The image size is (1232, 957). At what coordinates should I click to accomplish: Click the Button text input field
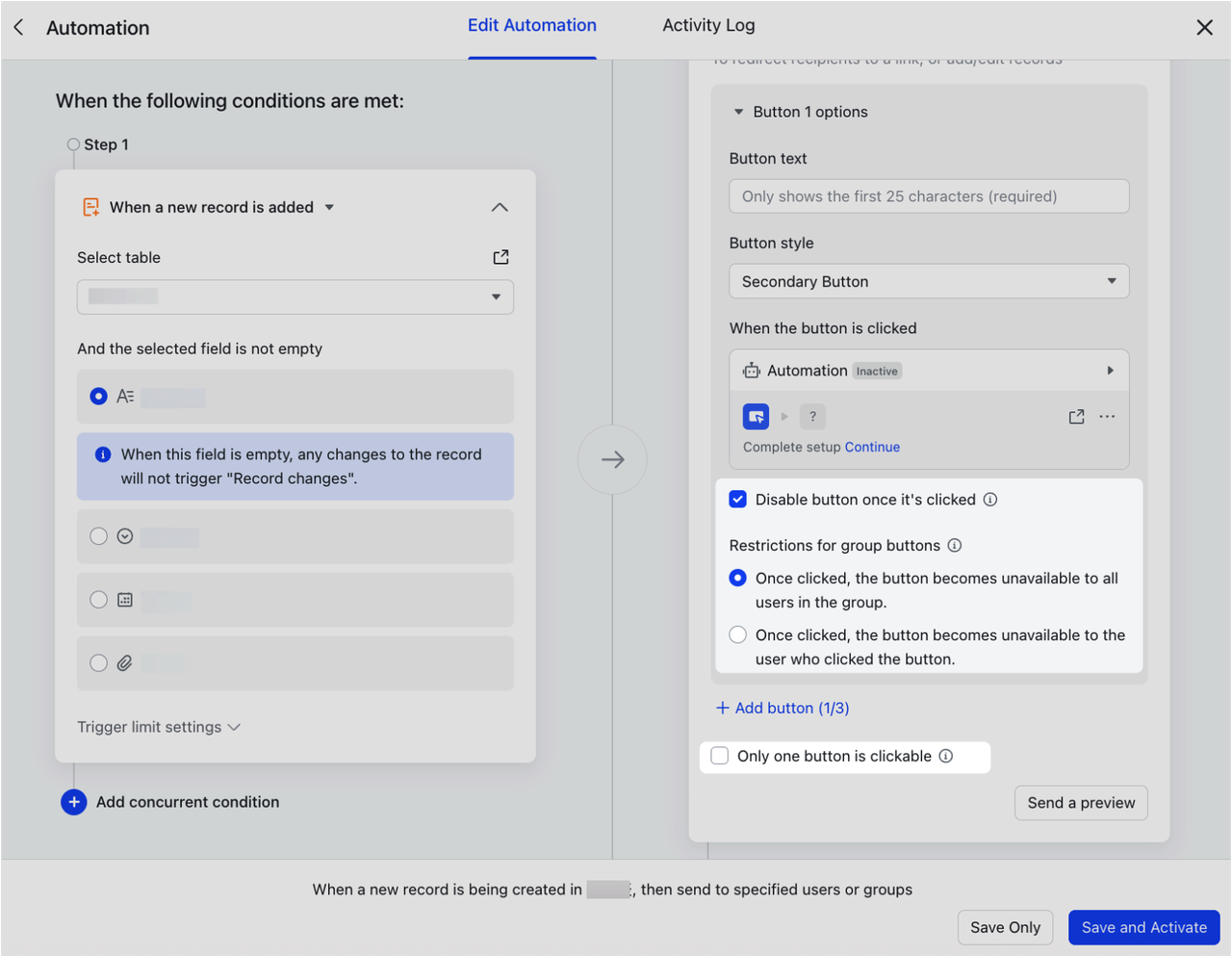[x=929, y=196]
